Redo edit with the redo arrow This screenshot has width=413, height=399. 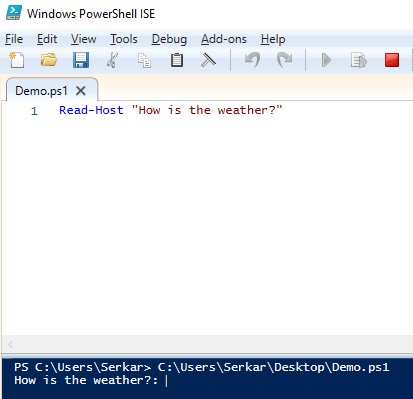pos(284,60)
